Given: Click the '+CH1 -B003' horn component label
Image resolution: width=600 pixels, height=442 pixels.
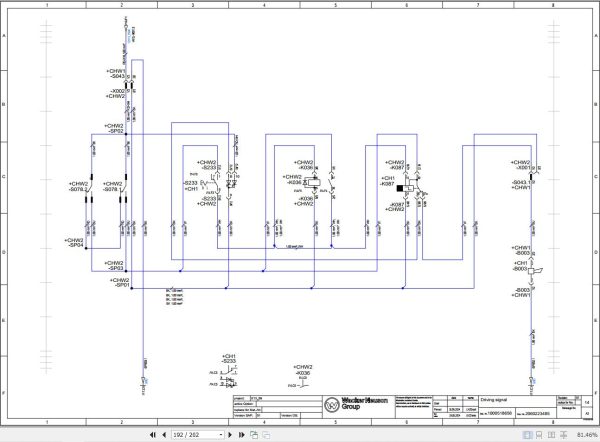Looking at the screenshot, I should [520, 266].
